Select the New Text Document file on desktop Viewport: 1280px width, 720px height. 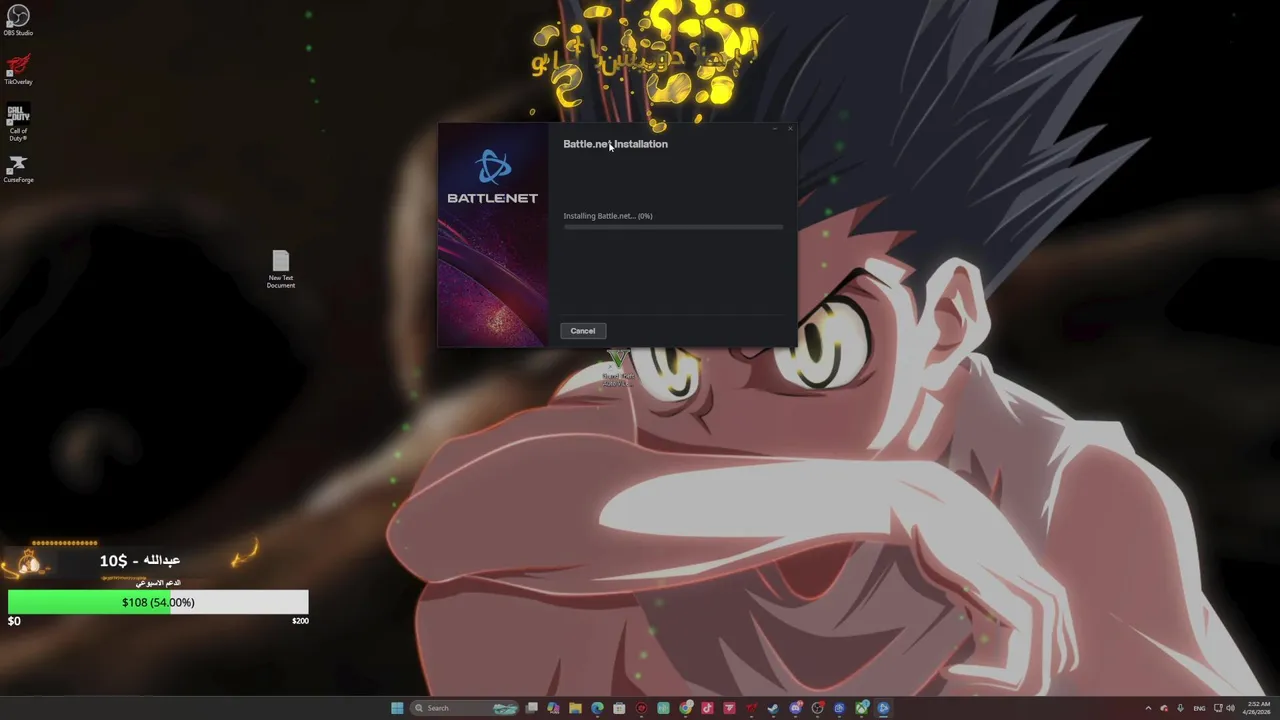coord(281,269)
